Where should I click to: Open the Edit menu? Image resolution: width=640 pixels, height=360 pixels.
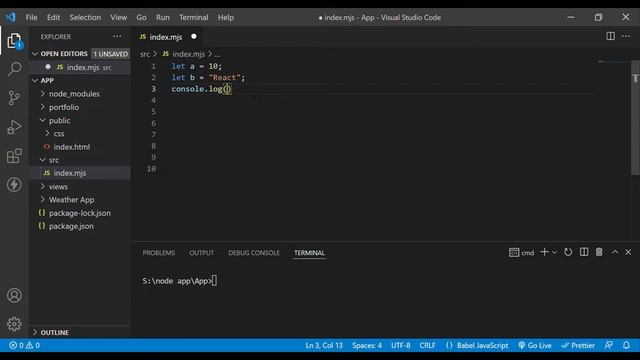pyautogui.click(x=53, y=18)
